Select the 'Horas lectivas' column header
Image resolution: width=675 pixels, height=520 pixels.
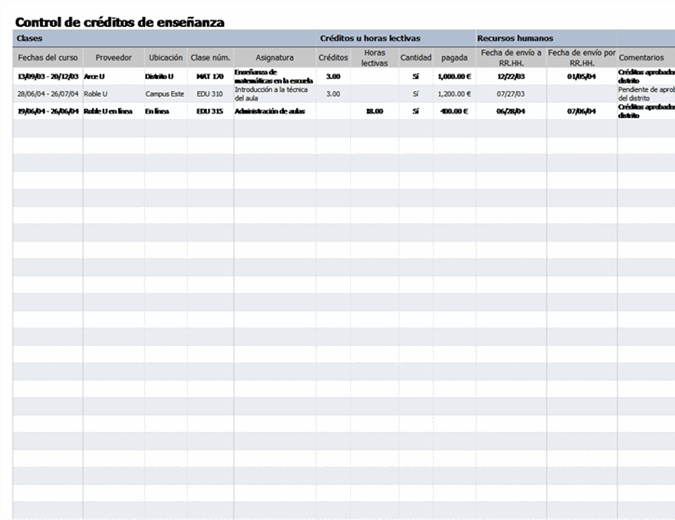374,58
